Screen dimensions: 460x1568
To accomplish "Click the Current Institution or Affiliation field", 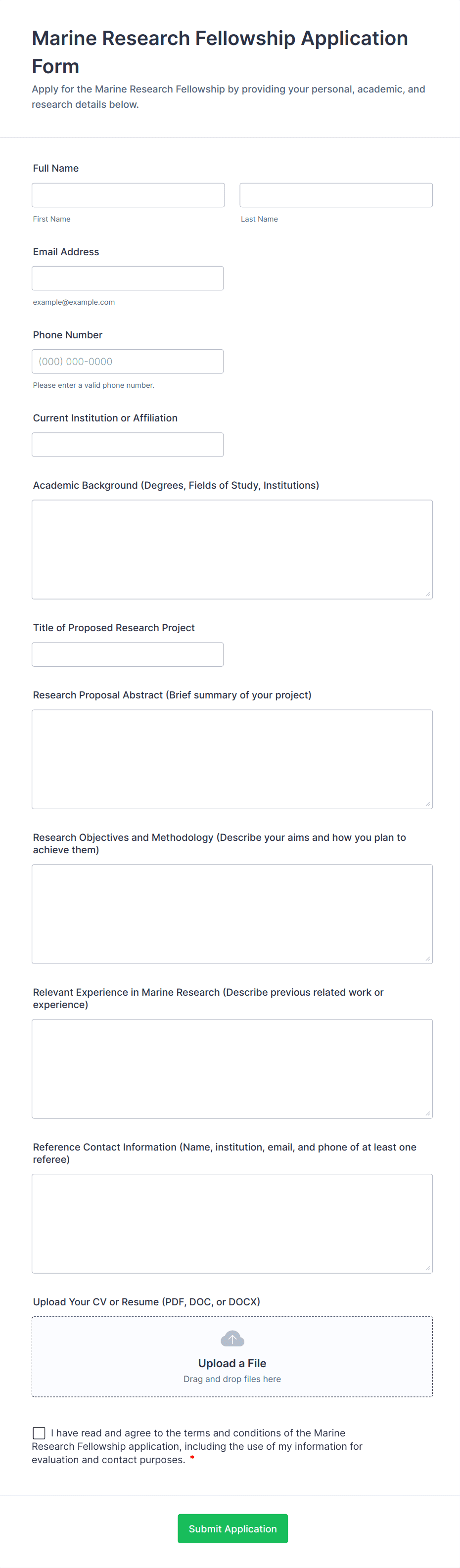I will point(128,444).
